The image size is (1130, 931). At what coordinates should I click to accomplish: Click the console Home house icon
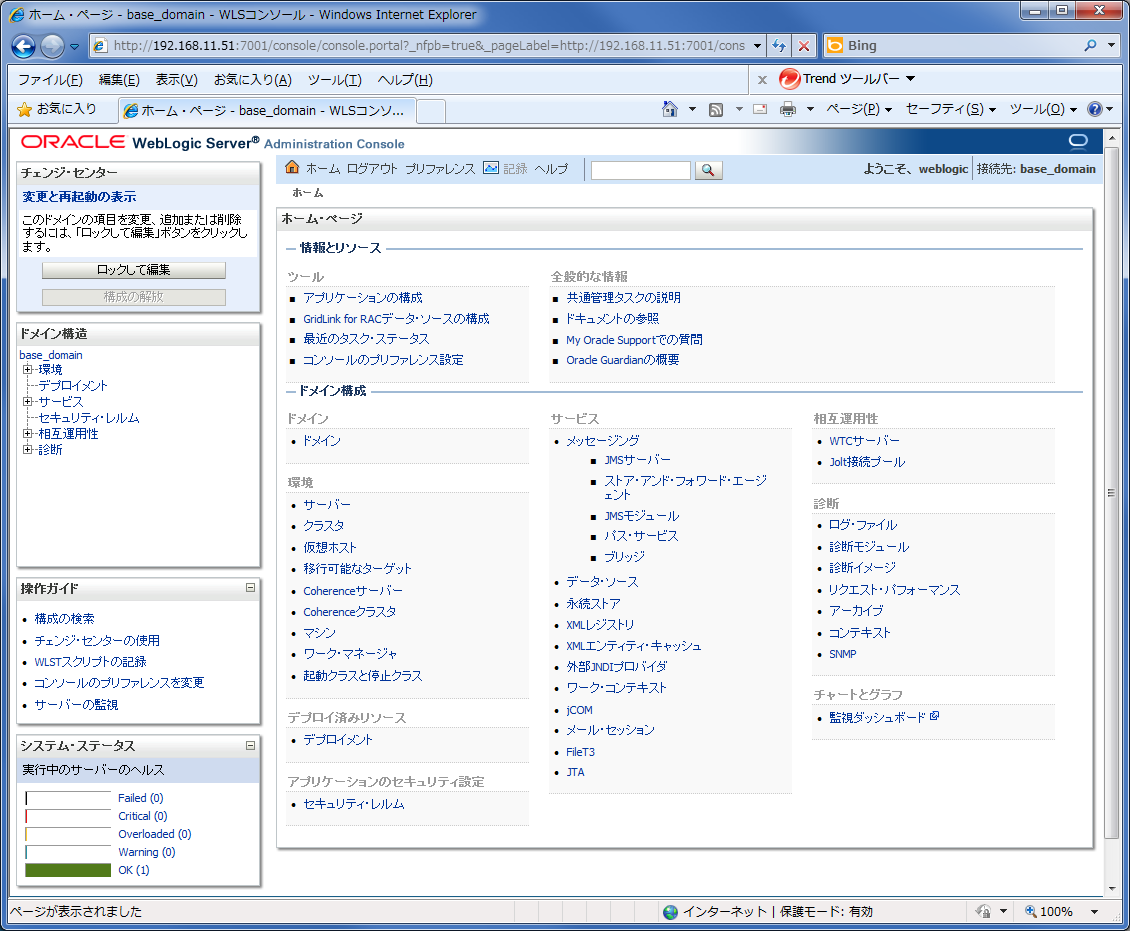point(292,167)
